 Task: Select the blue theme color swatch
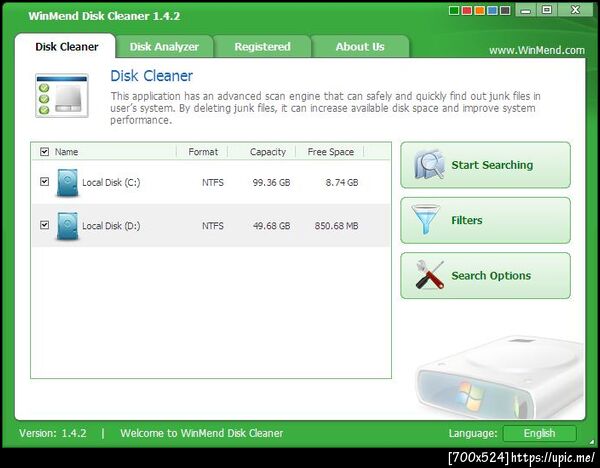point(492,10)
